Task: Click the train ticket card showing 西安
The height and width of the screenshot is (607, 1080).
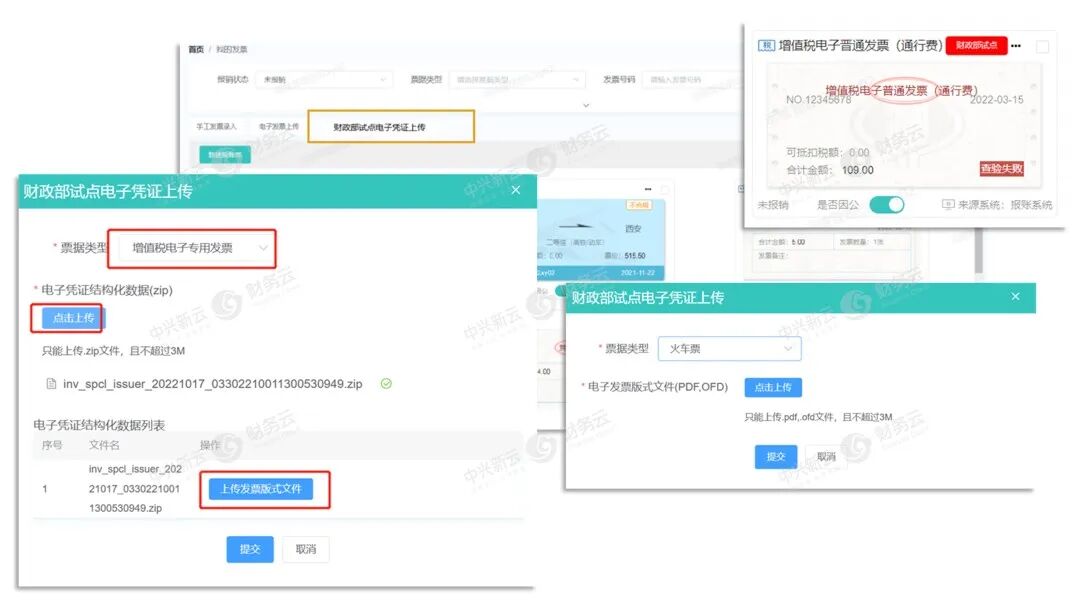Action: 601,239
